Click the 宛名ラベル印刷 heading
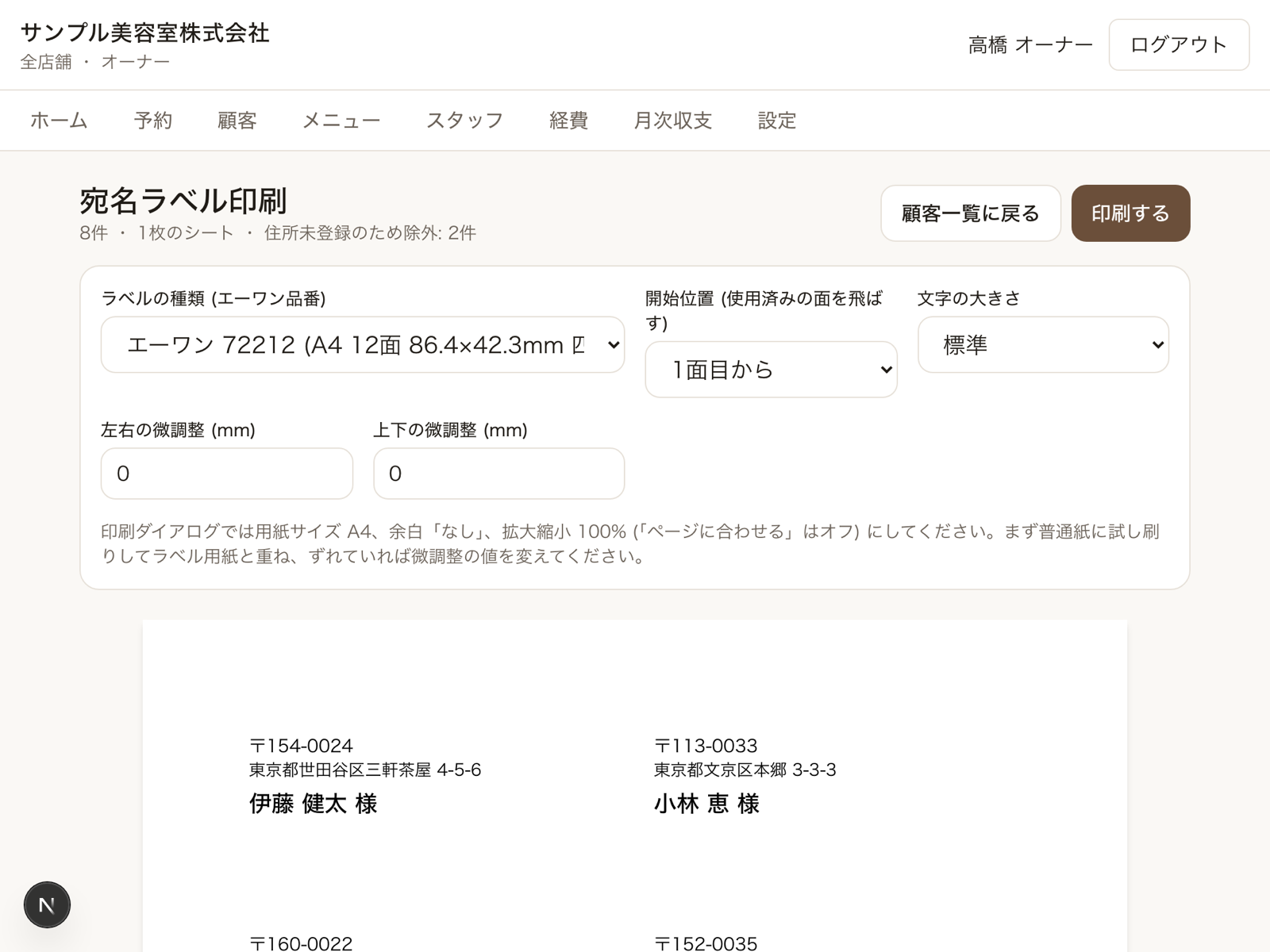 pos(183,202)
